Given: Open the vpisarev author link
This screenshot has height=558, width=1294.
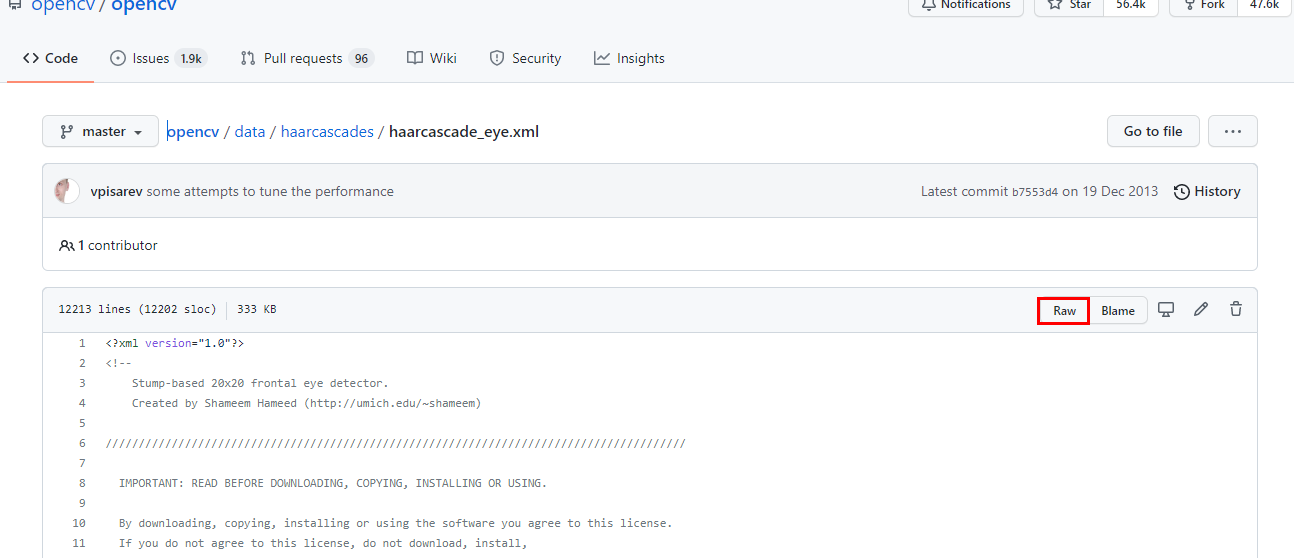Looking at the screenshot, I should point(116,191).
